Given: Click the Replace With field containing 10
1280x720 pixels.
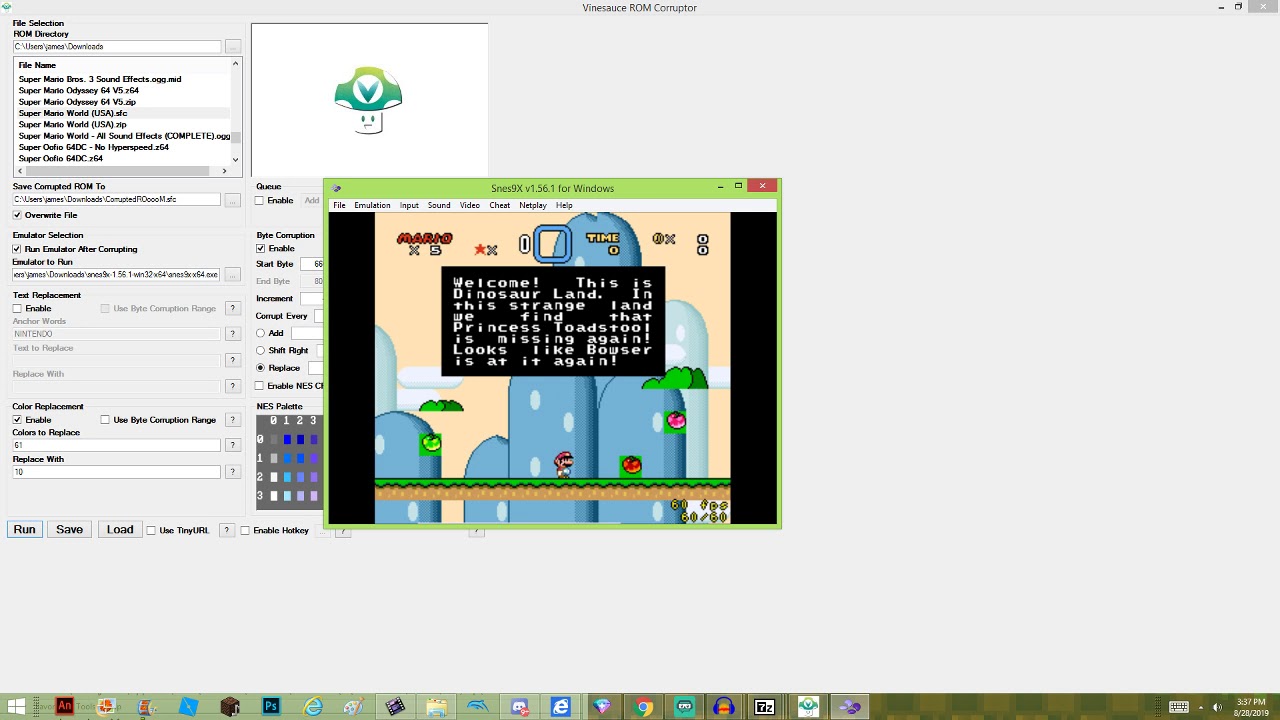Looking at the screenshot, I should tap(116, 472).
